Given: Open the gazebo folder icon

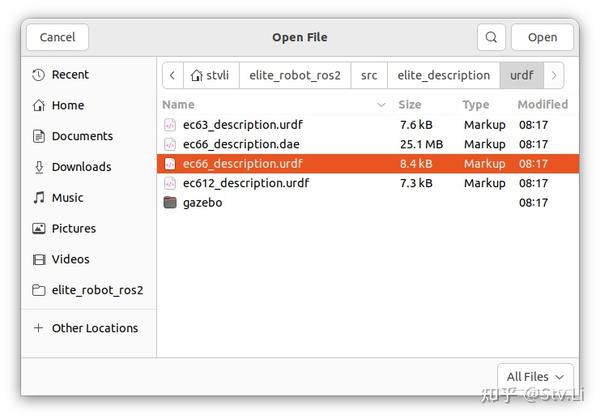Looking at the screenshot, I should click(x=170, y=202).
